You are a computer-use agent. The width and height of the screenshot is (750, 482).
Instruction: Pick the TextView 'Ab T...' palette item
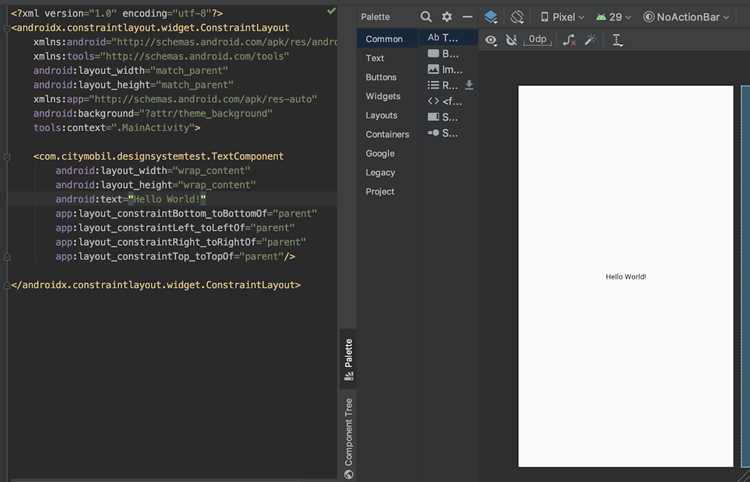click(449, 37)
